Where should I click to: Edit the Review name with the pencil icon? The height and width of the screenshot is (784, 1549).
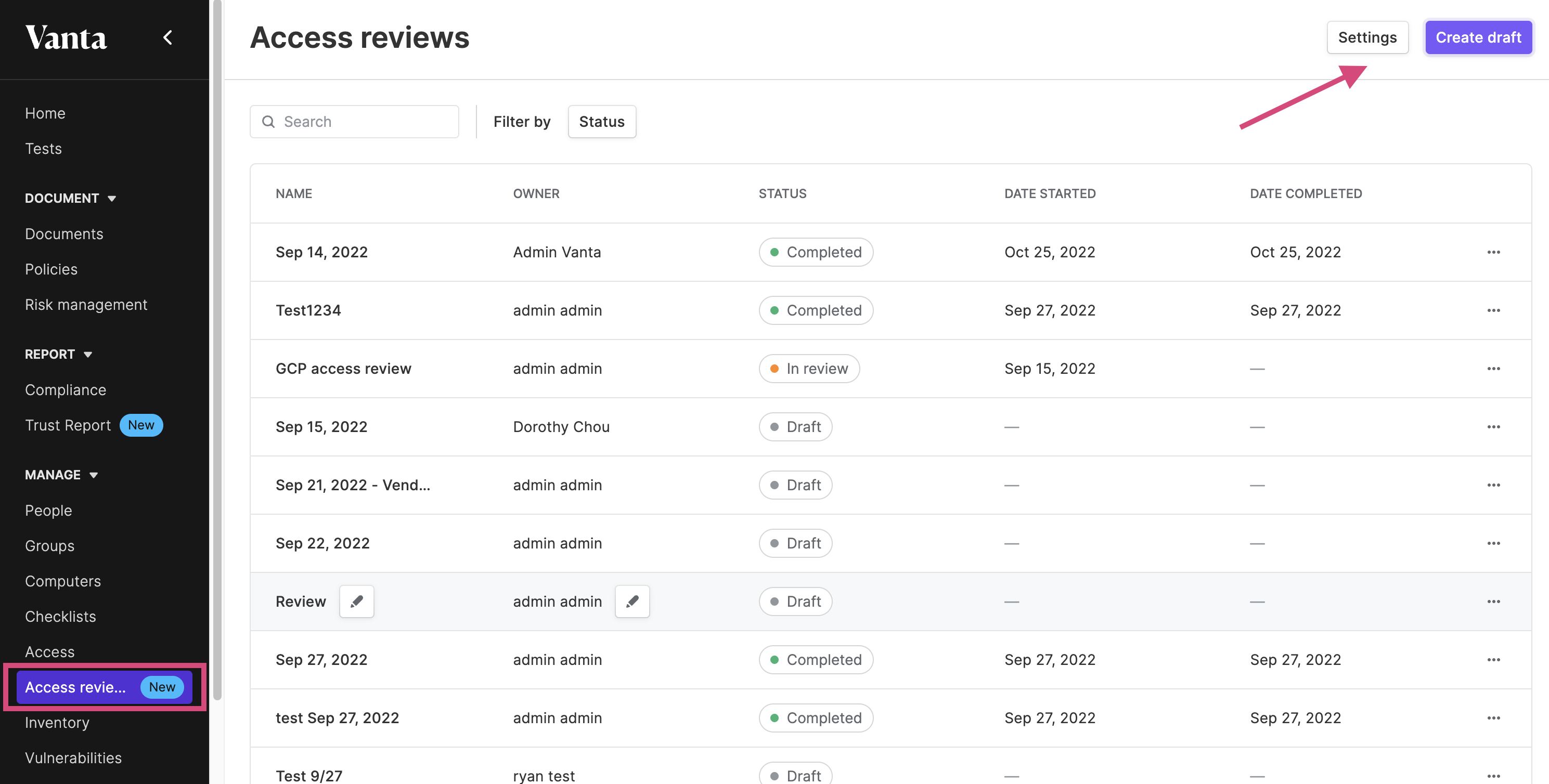tap(357, 601)
